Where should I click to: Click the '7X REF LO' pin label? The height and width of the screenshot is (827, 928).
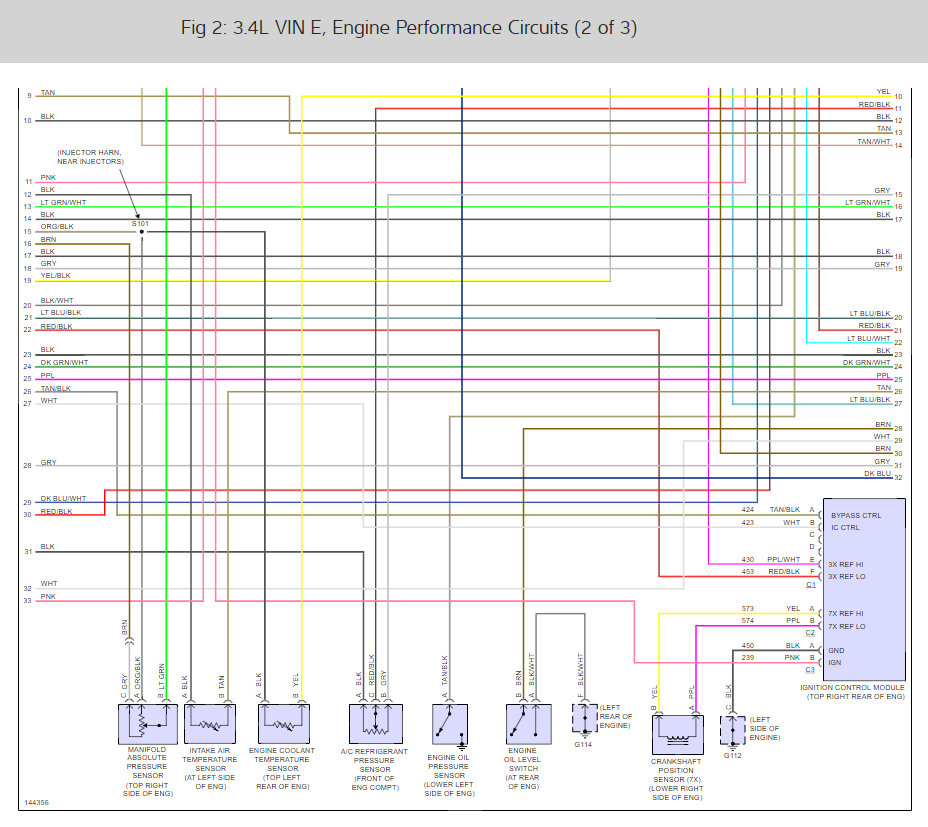846,626
